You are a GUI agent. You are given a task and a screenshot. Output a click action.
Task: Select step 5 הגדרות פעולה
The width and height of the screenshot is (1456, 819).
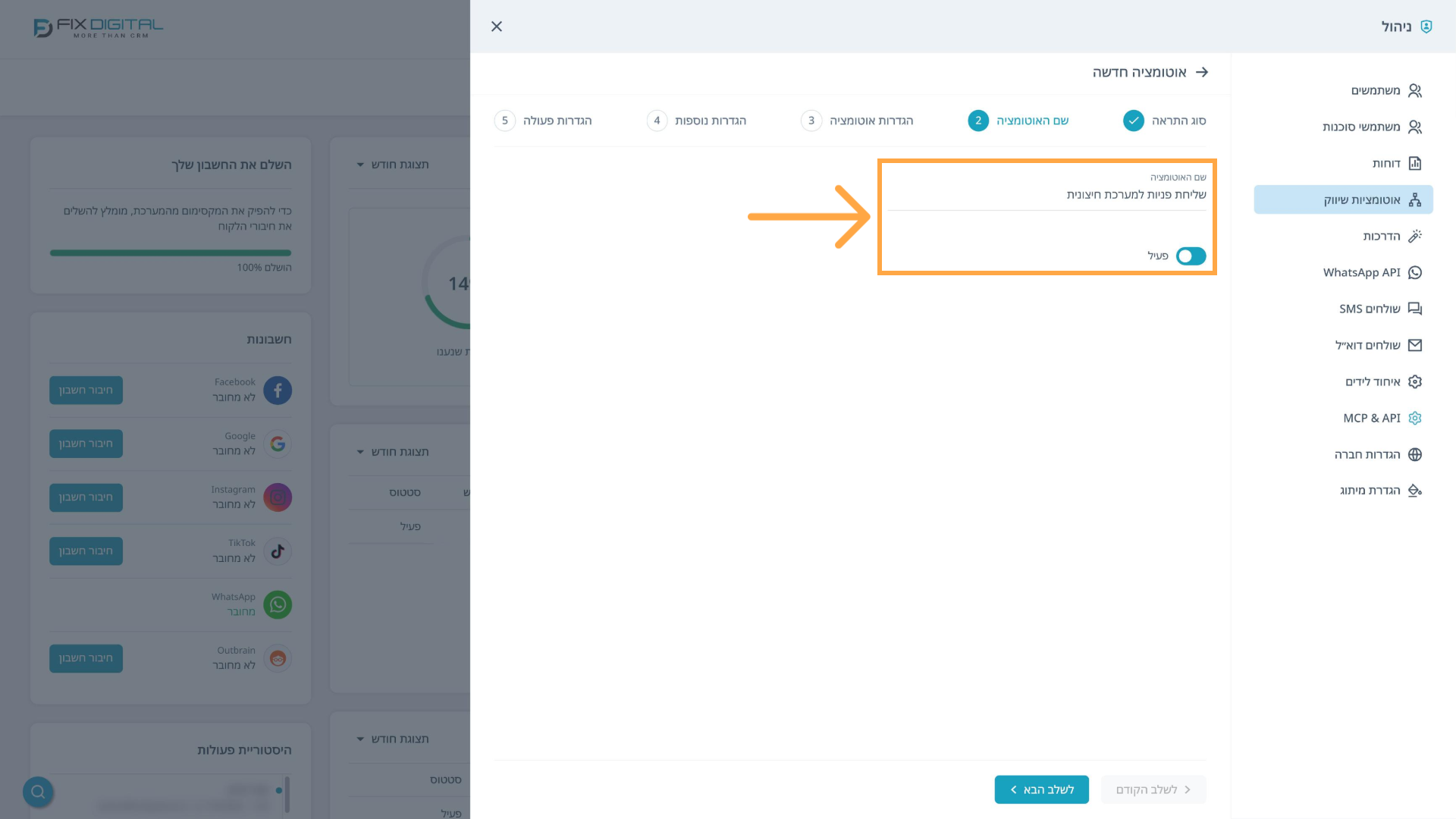coord(543,121)
